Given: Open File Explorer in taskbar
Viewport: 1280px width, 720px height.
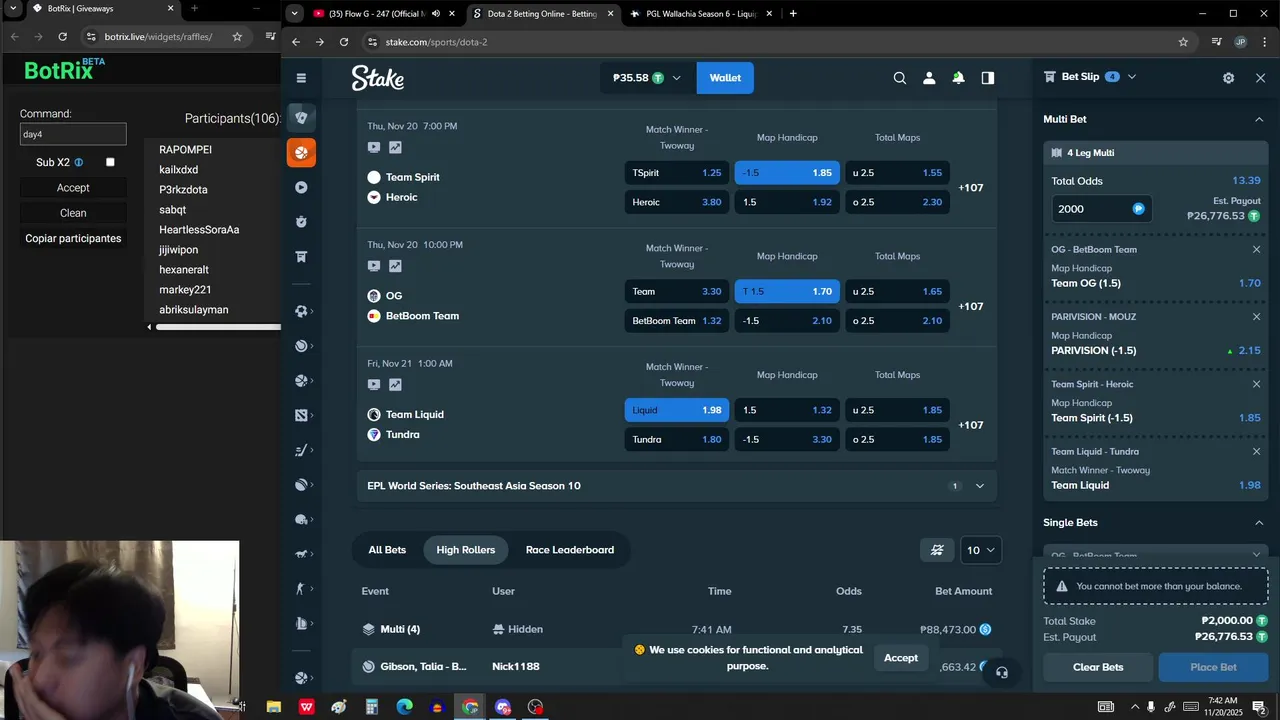Looking at the screenshot, I should (273, 707).
